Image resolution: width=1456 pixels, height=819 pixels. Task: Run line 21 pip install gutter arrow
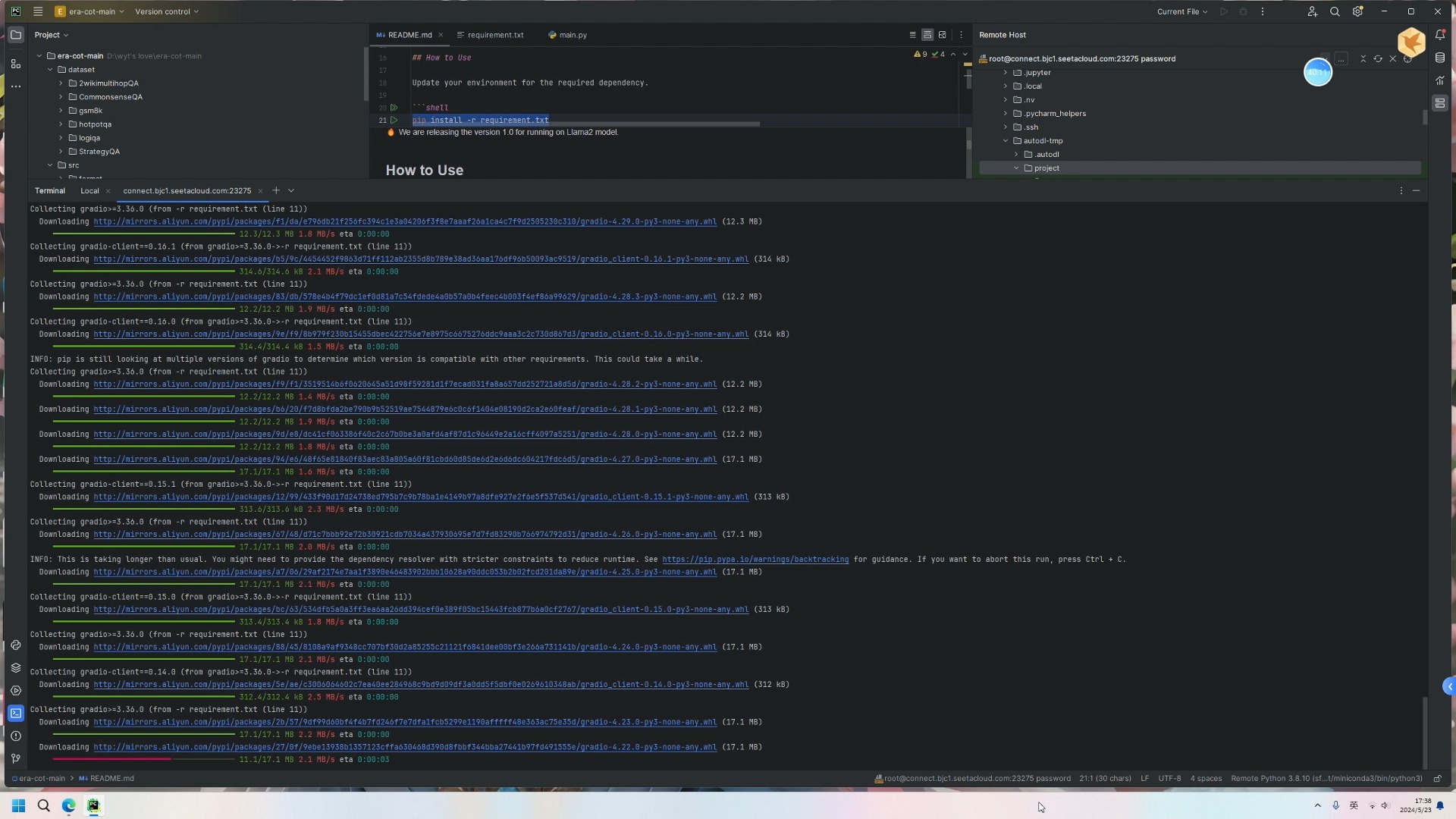394,120
